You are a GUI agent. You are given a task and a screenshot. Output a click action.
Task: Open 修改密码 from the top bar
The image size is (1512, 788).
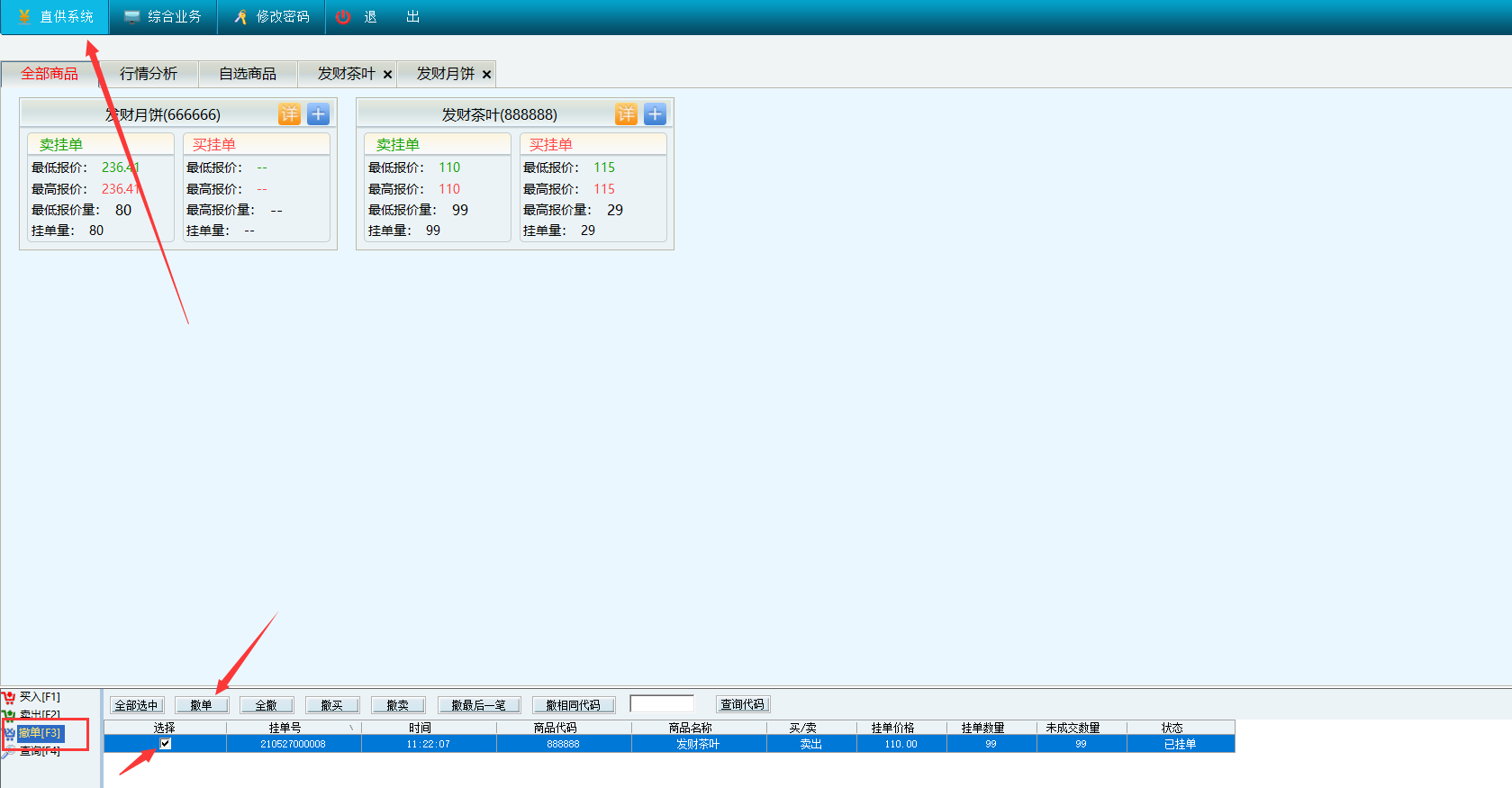[271, 17]
